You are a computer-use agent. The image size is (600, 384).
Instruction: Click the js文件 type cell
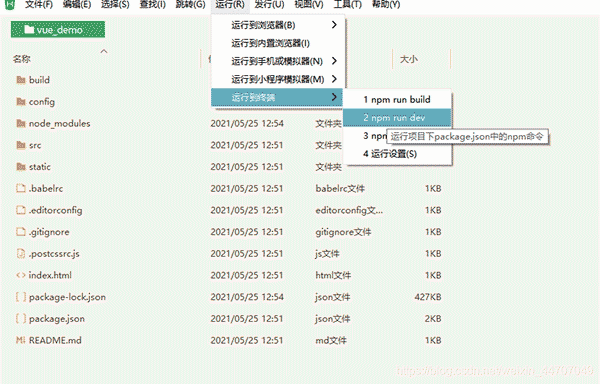point(327,254)
